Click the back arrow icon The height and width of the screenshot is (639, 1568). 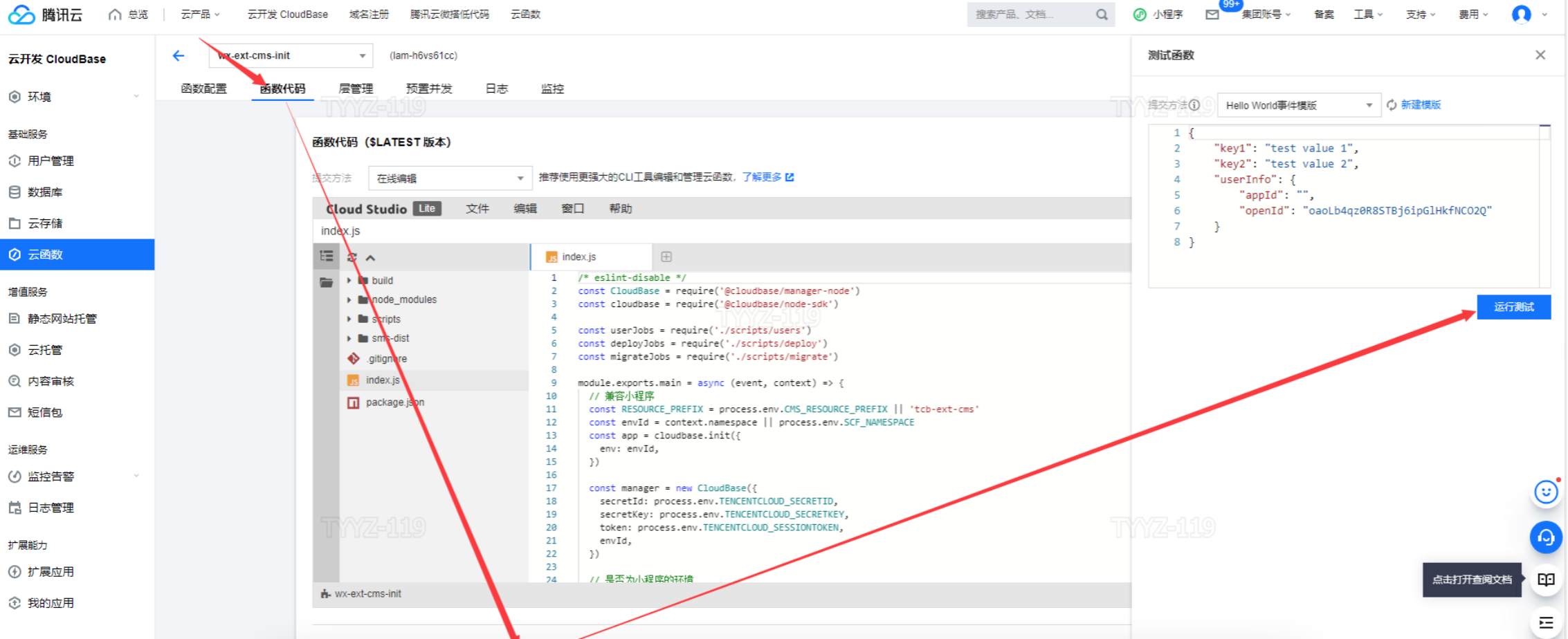(179, 55)
